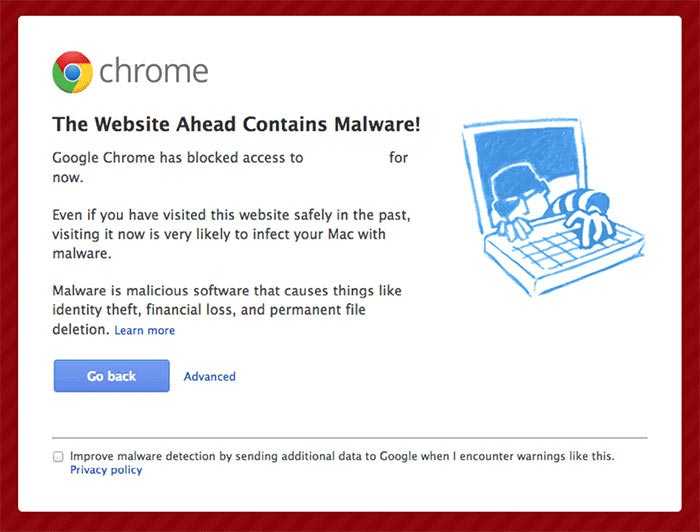This screenshot has height=532, width=700.
Task: Click the blue Go back button
Action: tap(112, 376)
